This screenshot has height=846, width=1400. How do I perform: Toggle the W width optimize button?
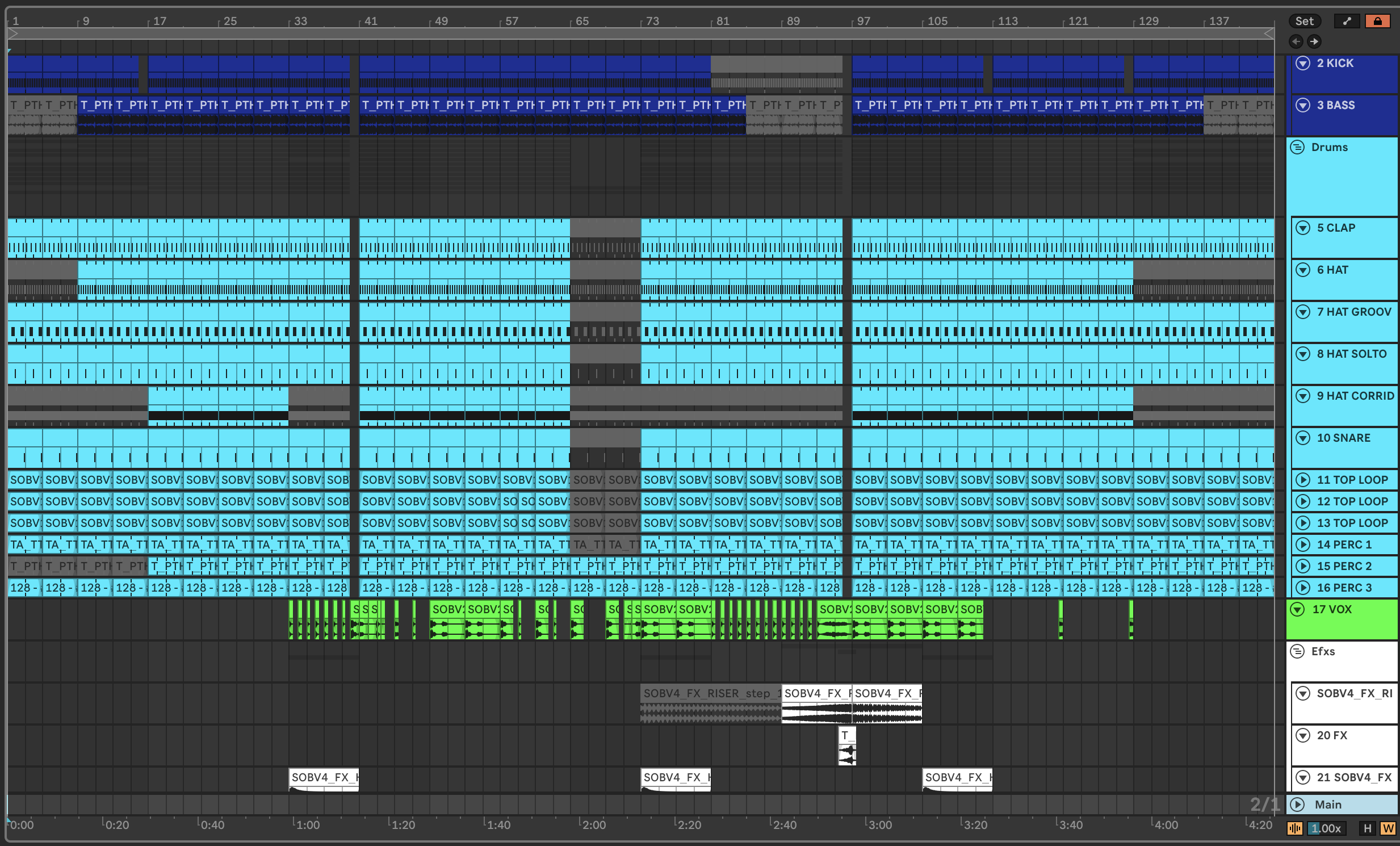[x=1388, y=828]
